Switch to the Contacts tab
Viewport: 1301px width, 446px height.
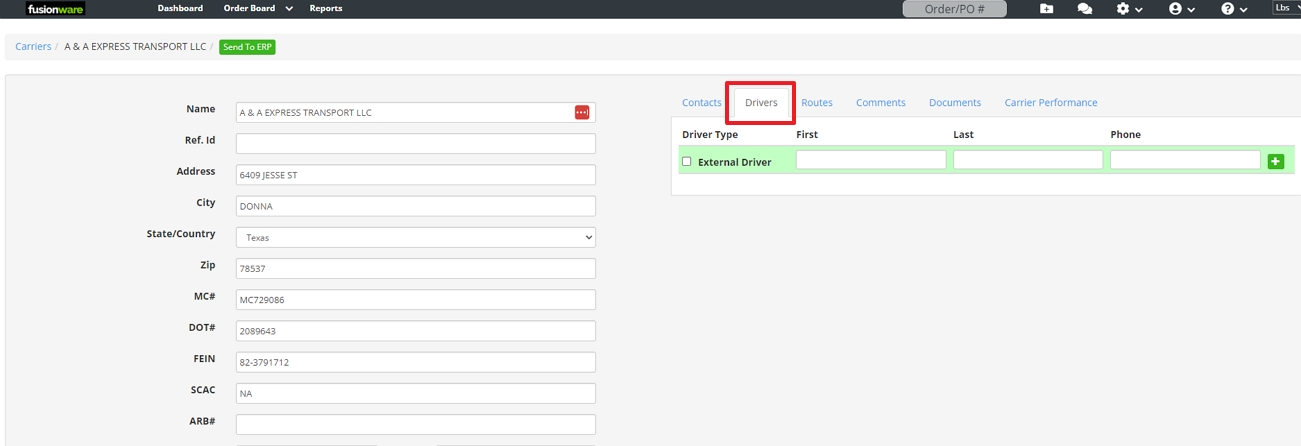tap(701, 103)
